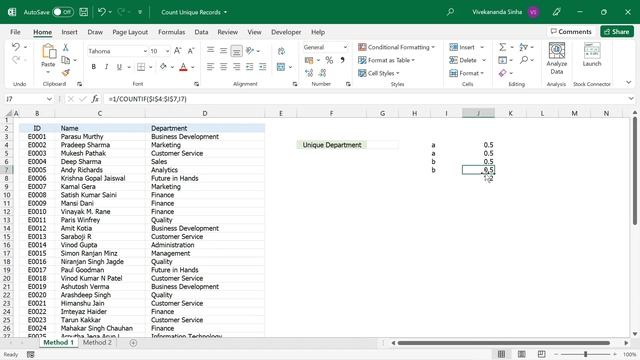Toggle Align Right horizontal alignment
This screenshot has width=640, height=360.
(x=236, y=67)
